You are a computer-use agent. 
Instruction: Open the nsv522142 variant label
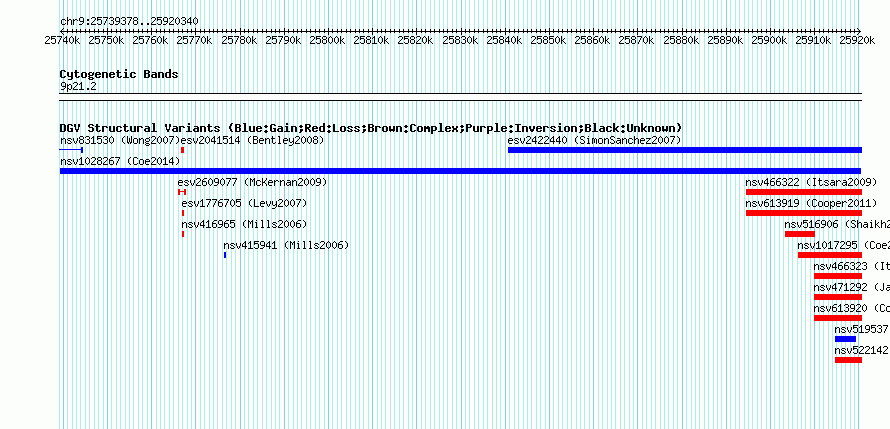(861, 350)
